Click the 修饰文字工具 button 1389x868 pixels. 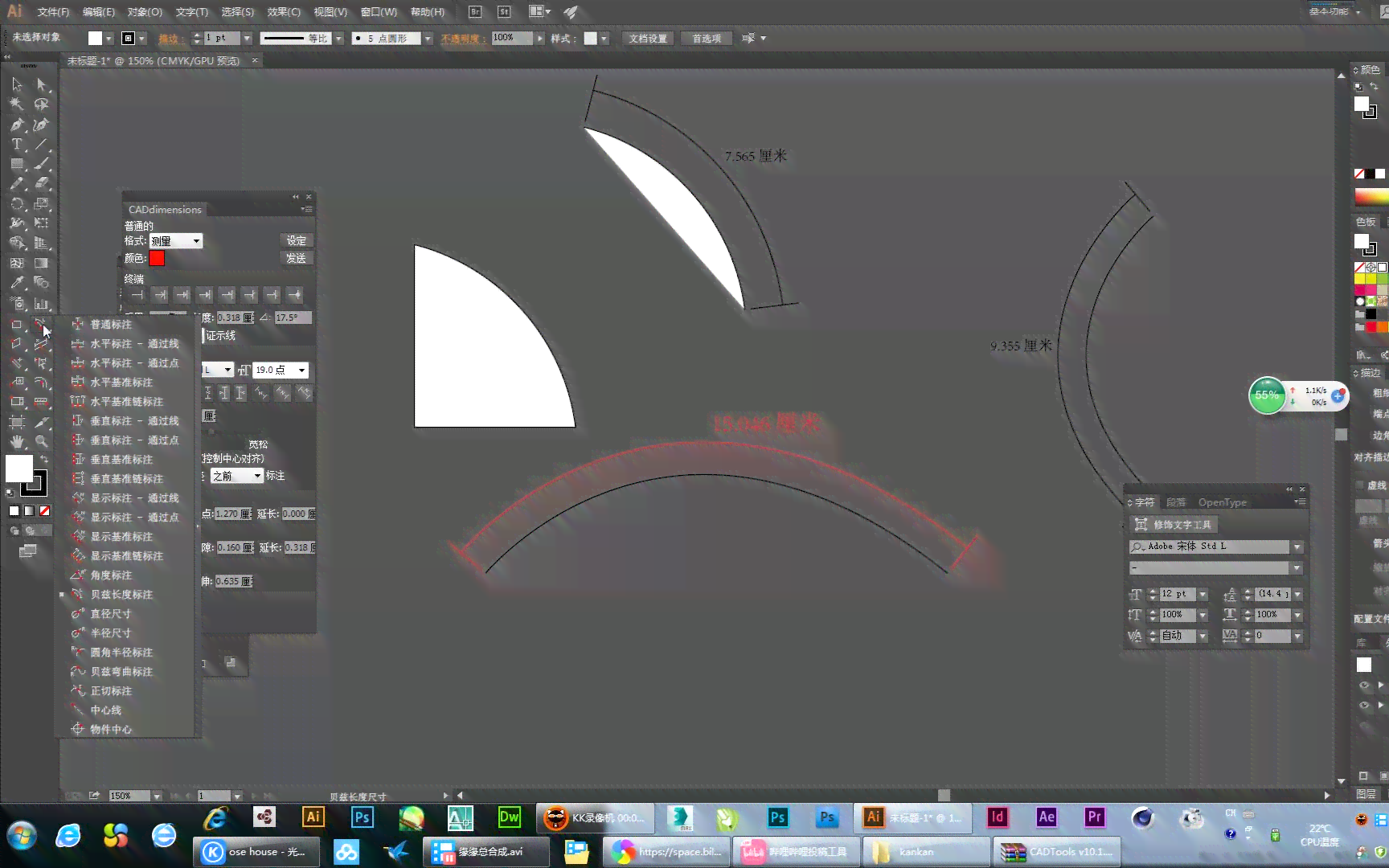pyautogui.click(x=1174, y=525)
